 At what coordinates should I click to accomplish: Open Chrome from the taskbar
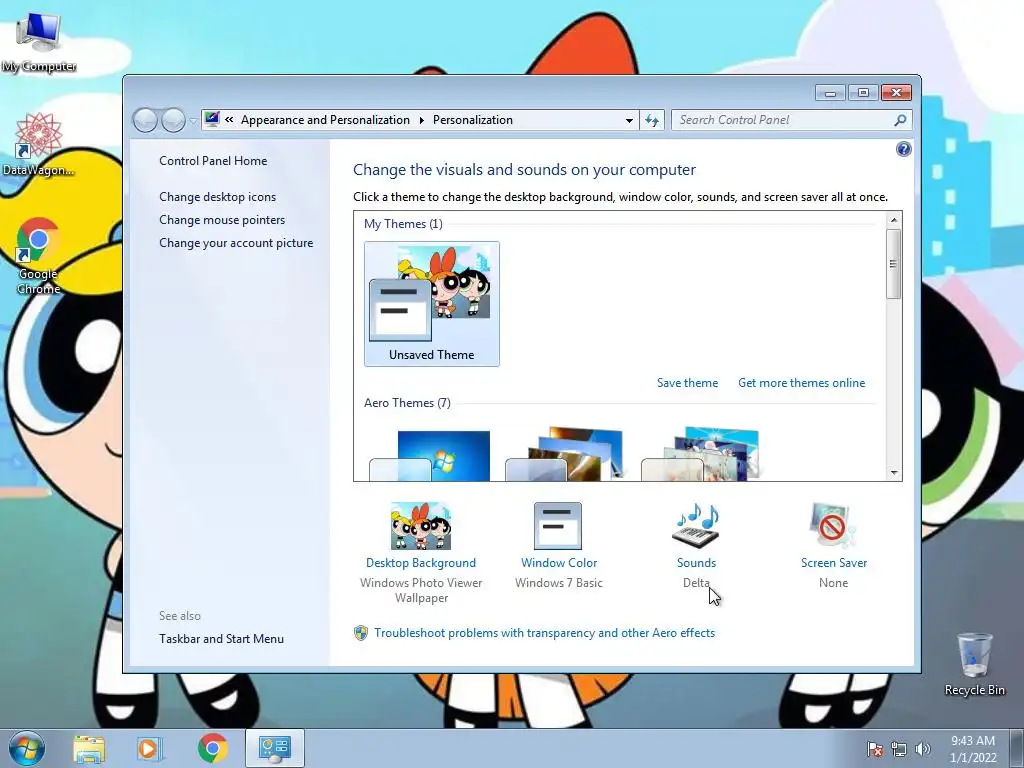[x=212, y=748]
